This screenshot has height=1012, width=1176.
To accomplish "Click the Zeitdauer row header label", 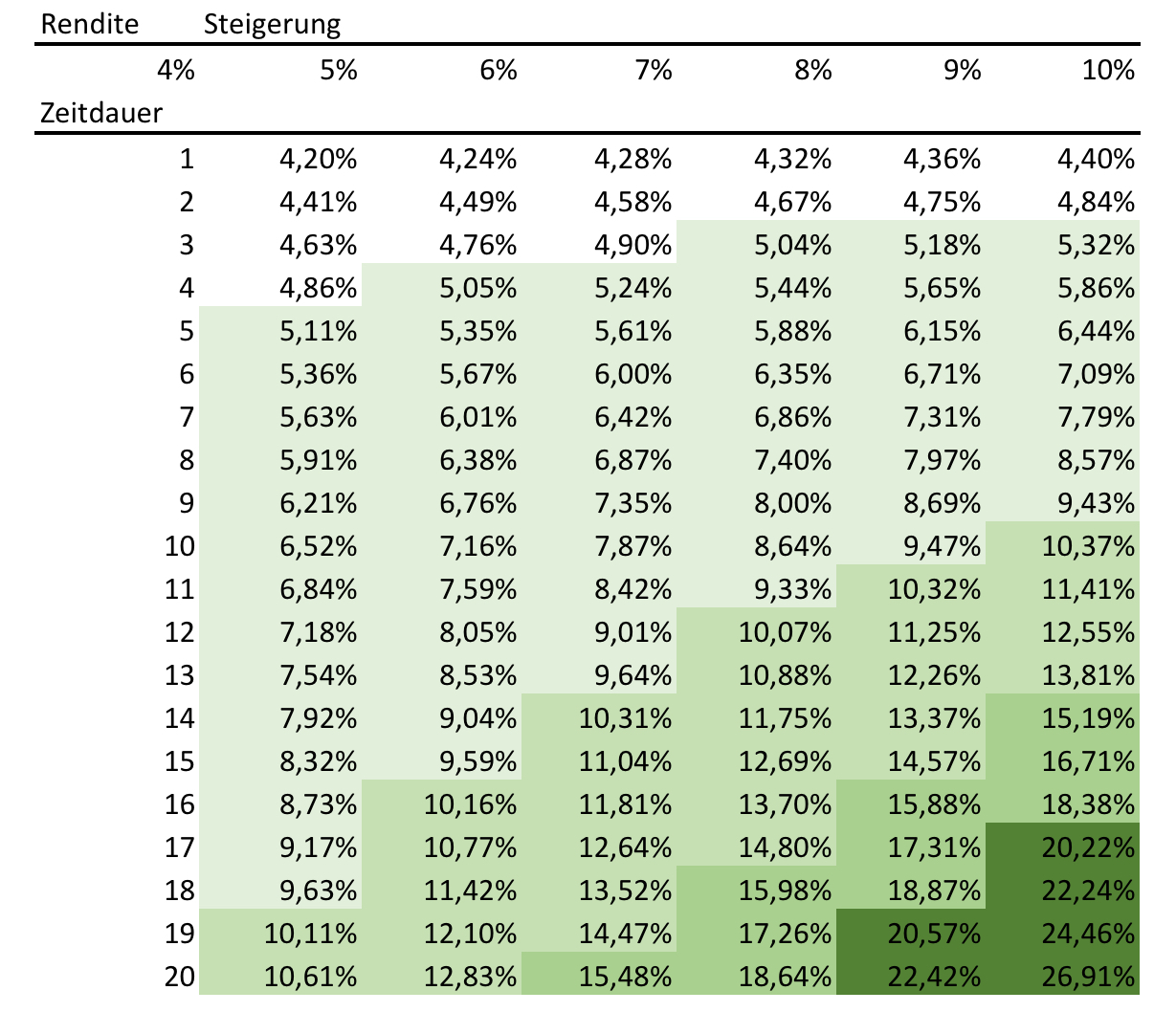I will click(x=100, y=113).
